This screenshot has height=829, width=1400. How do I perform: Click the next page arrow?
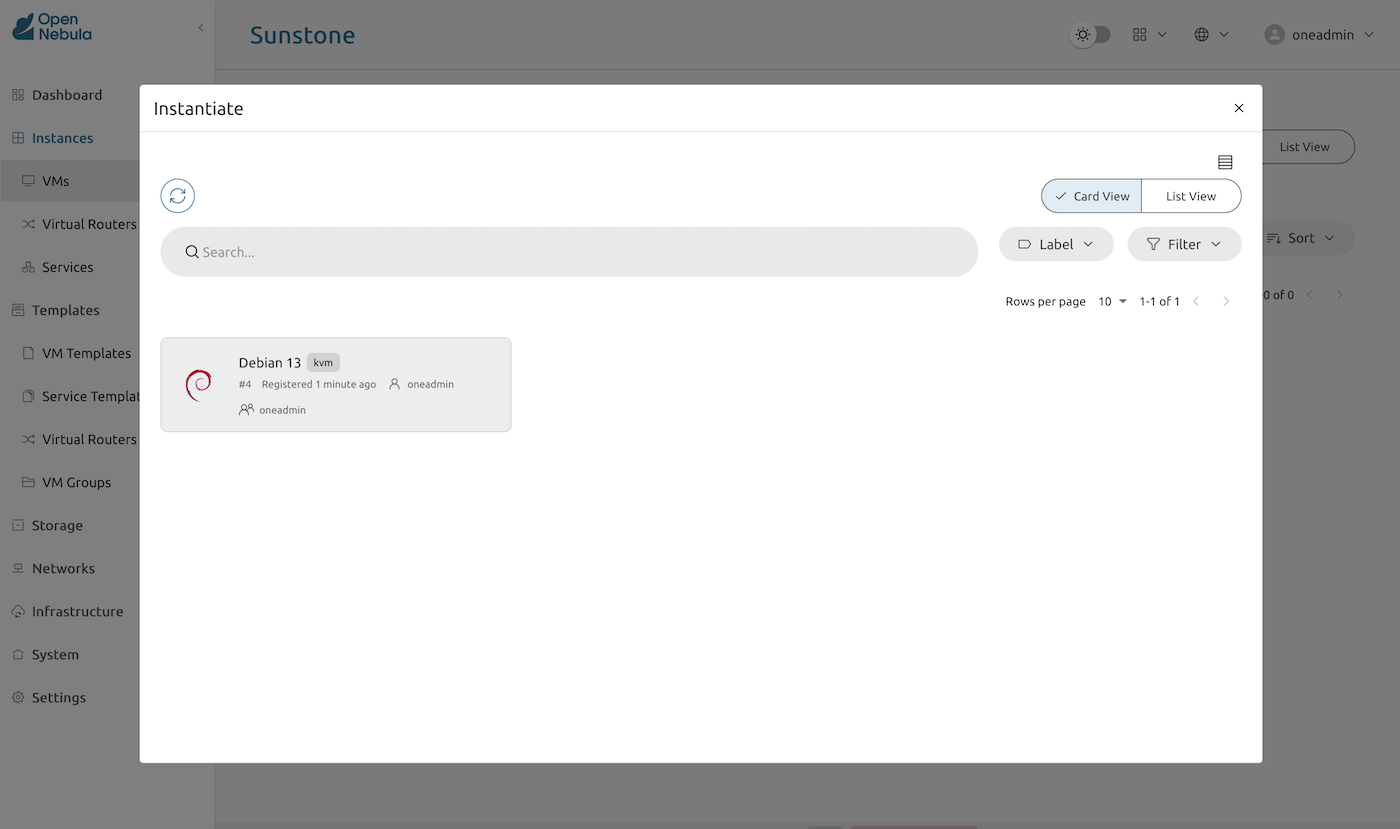point(1226,301)
